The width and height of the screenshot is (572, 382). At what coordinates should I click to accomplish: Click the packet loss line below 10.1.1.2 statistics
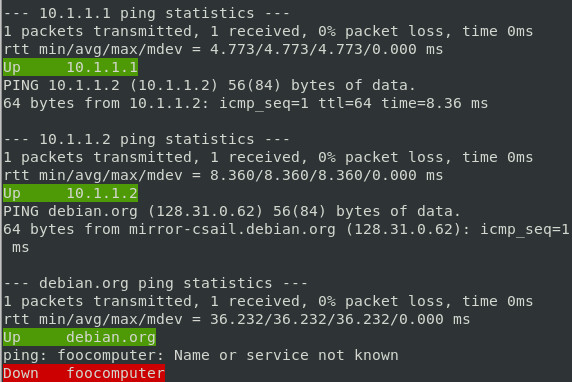268,157
